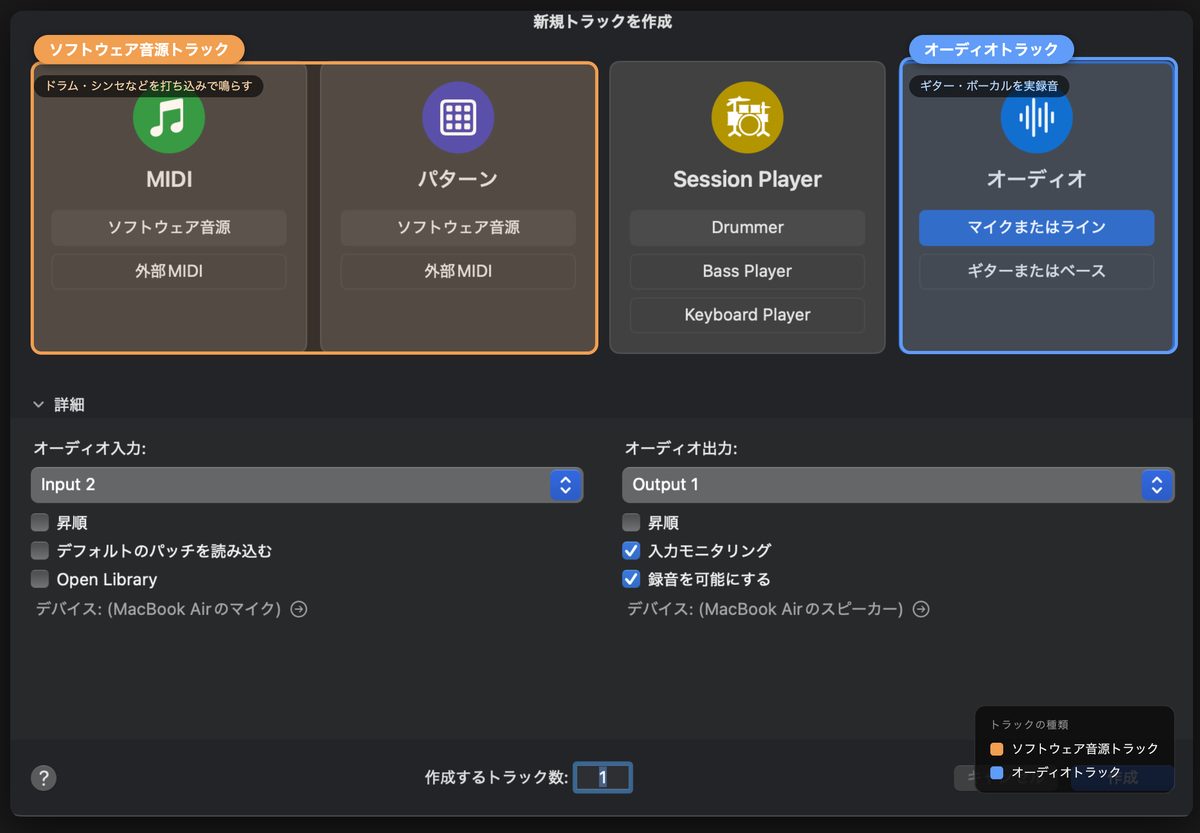Select the purple Pattern grid icon
The image size is (1200, 833).
(x=458, y=118)
